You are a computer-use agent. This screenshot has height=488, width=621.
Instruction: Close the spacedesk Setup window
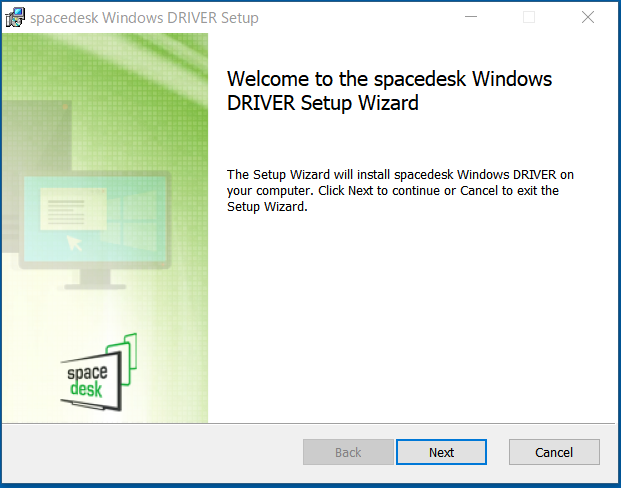coord(588,17)
